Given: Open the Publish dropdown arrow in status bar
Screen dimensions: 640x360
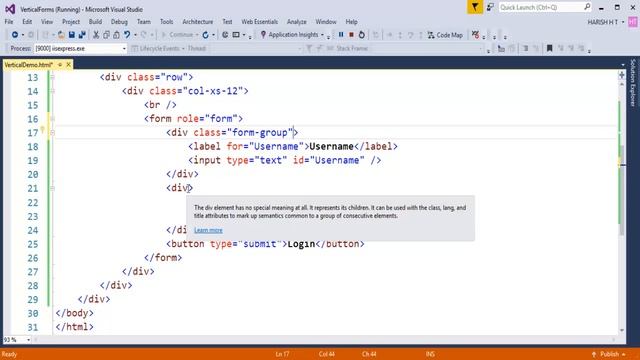Looking at the screenshot, I should point(624,354).
